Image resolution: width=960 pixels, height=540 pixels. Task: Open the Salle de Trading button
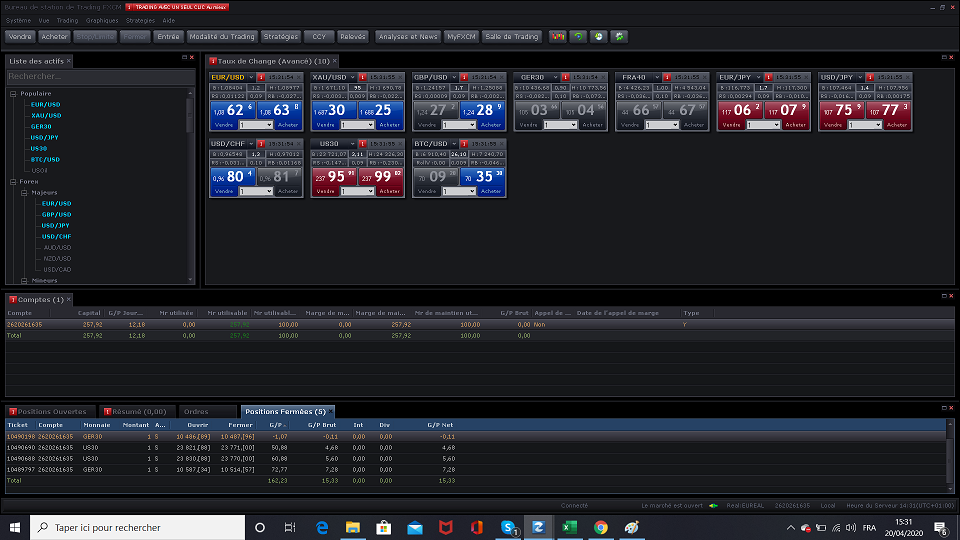click(512, 37)
